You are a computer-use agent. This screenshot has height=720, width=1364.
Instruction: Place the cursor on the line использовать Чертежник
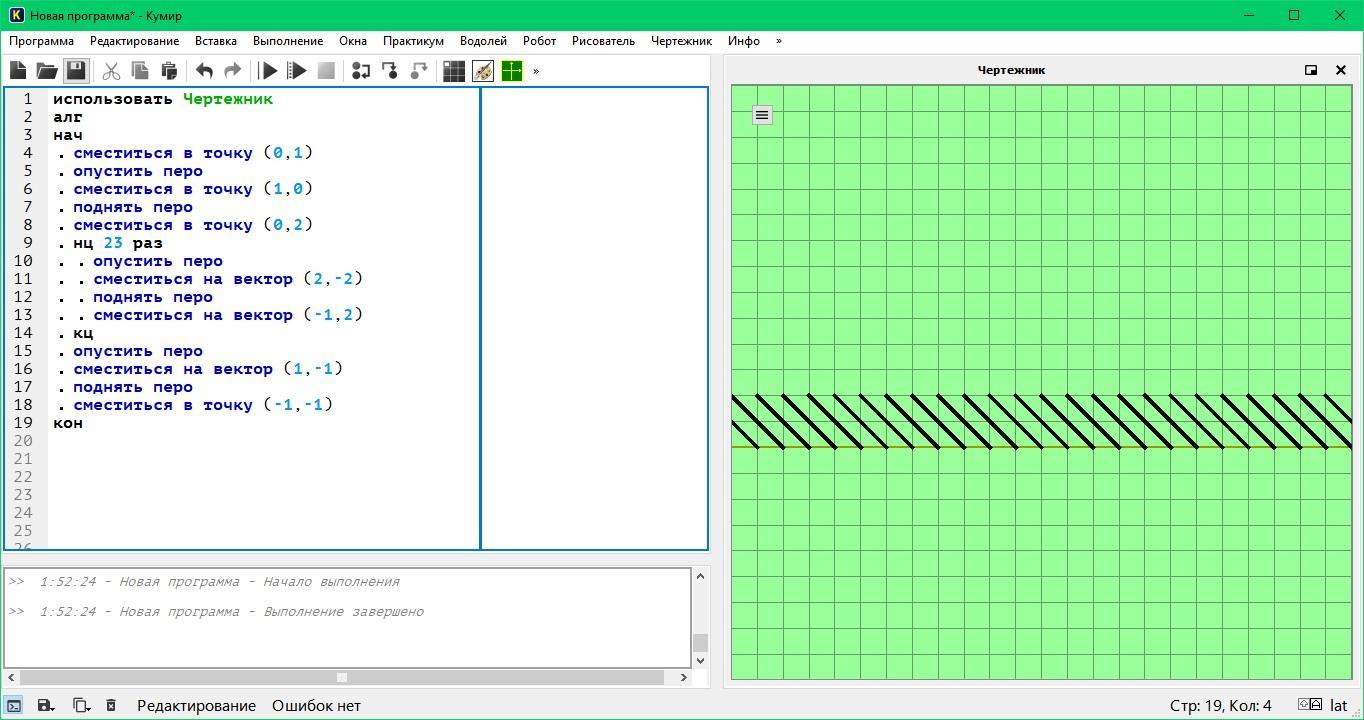point(163,99)
